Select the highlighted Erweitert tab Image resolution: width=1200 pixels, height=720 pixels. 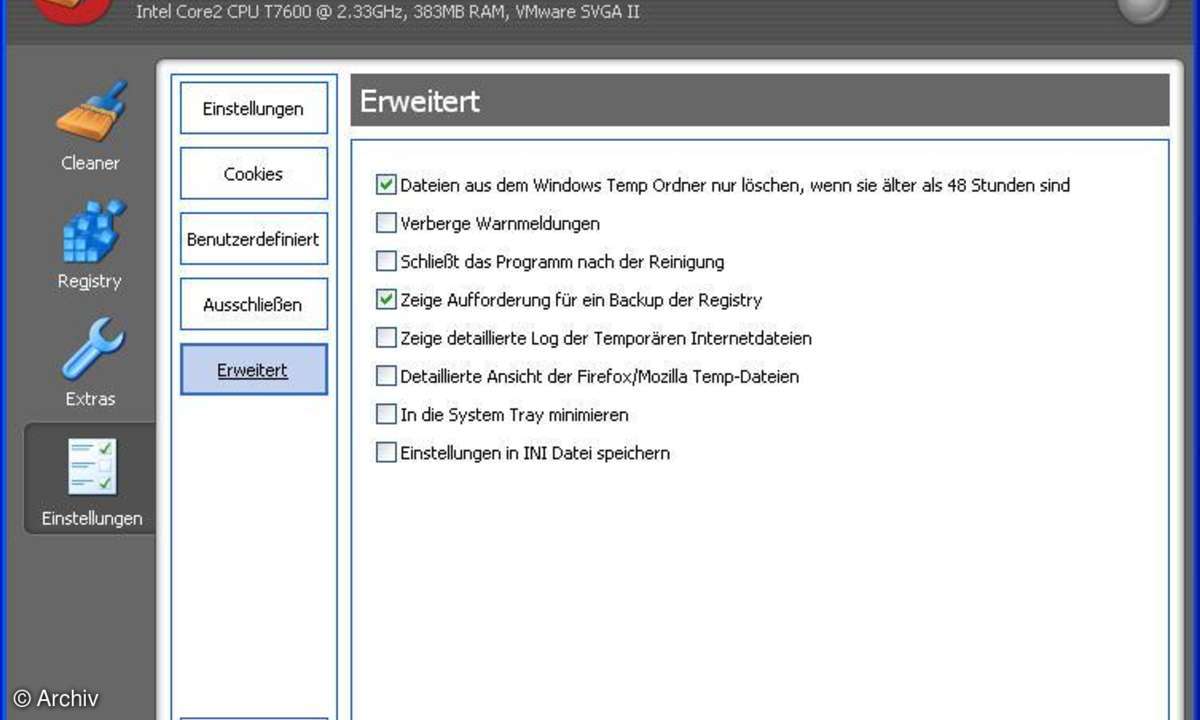point(253,370)
